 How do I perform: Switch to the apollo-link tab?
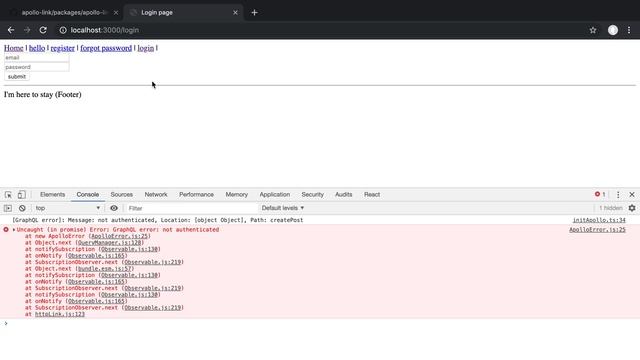(64, 13)
